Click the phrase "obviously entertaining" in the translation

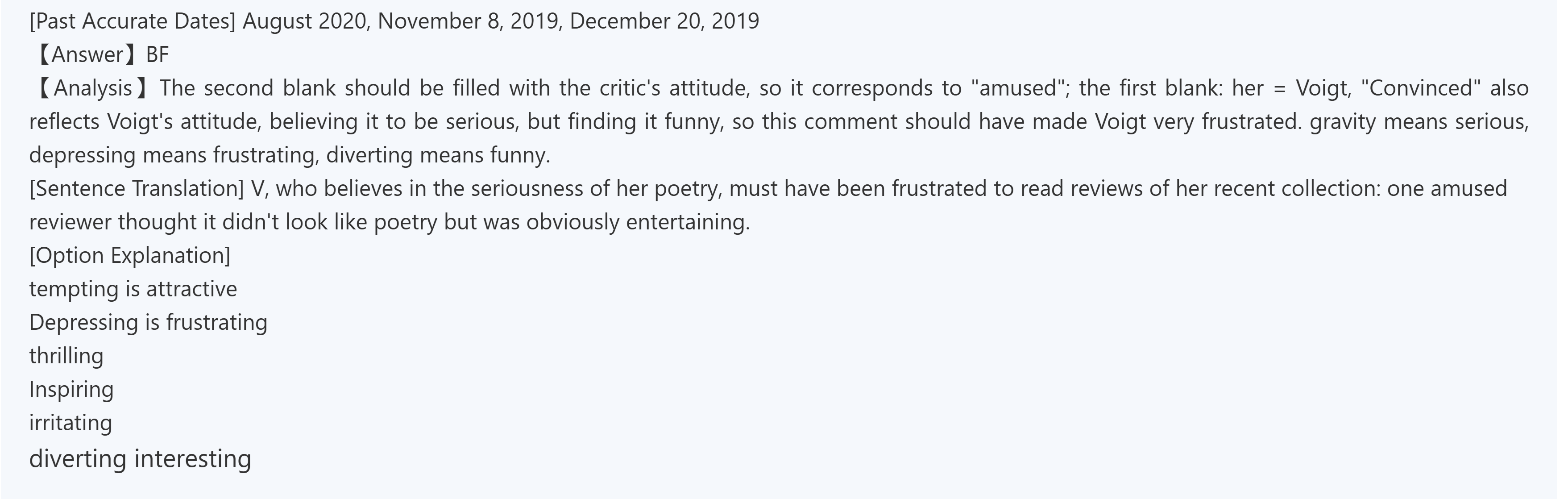(638, 222)
